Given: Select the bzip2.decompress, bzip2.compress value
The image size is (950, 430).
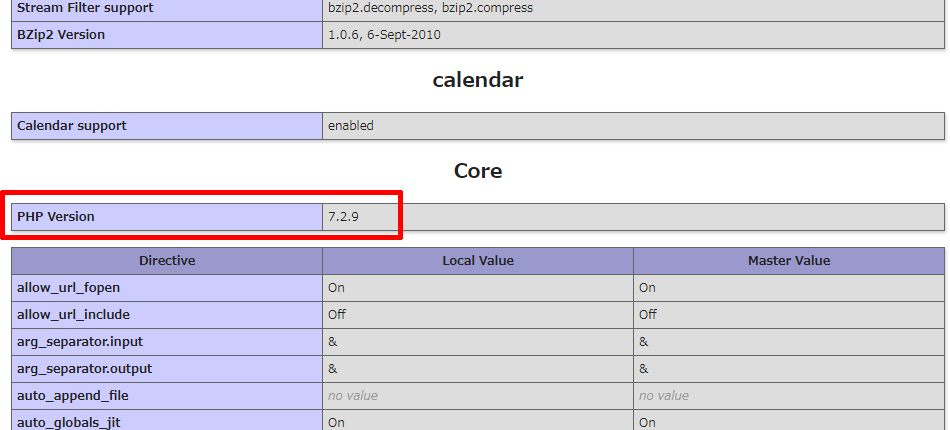Looking at the screenshot, I should click(x=430, y=8).
